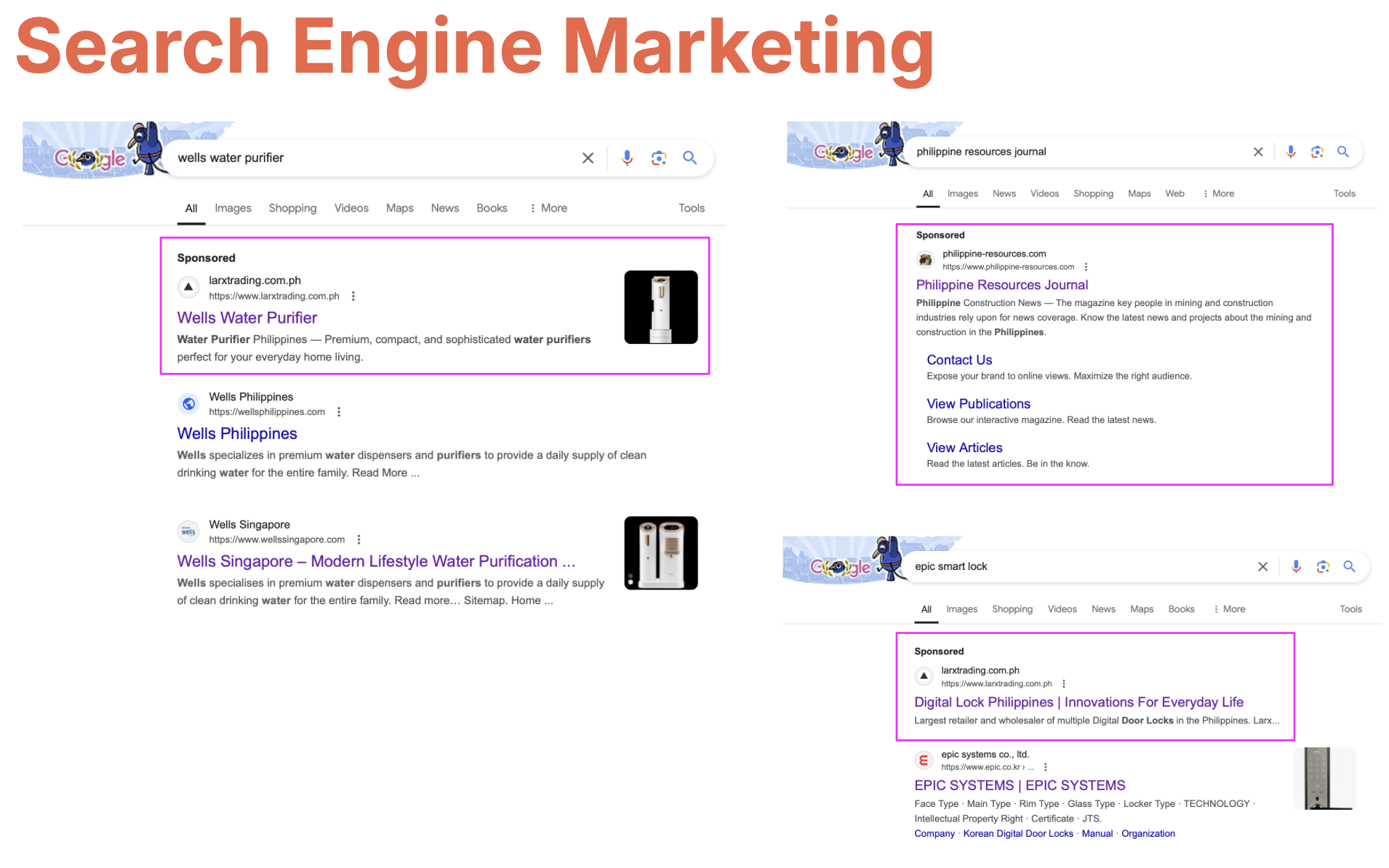Click the Wells Singapore favicon

tap(188, 531)
